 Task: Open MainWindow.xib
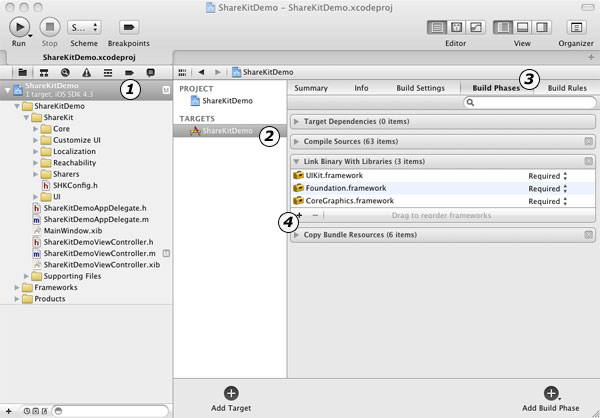(68, 231)
